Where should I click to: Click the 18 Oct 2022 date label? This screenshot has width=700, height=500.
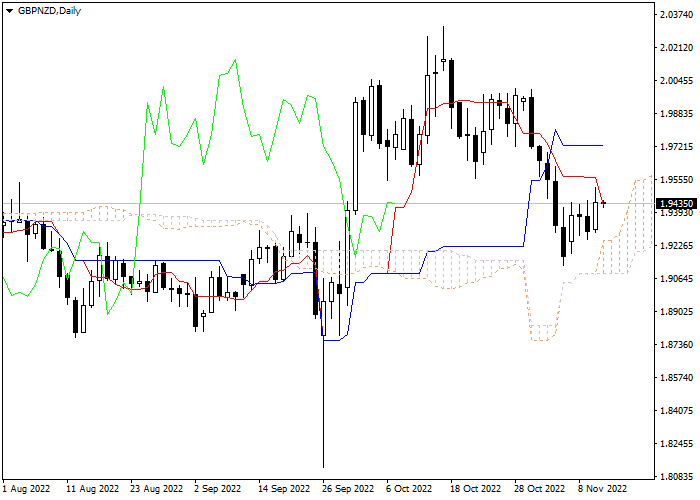tap(475, 489)
